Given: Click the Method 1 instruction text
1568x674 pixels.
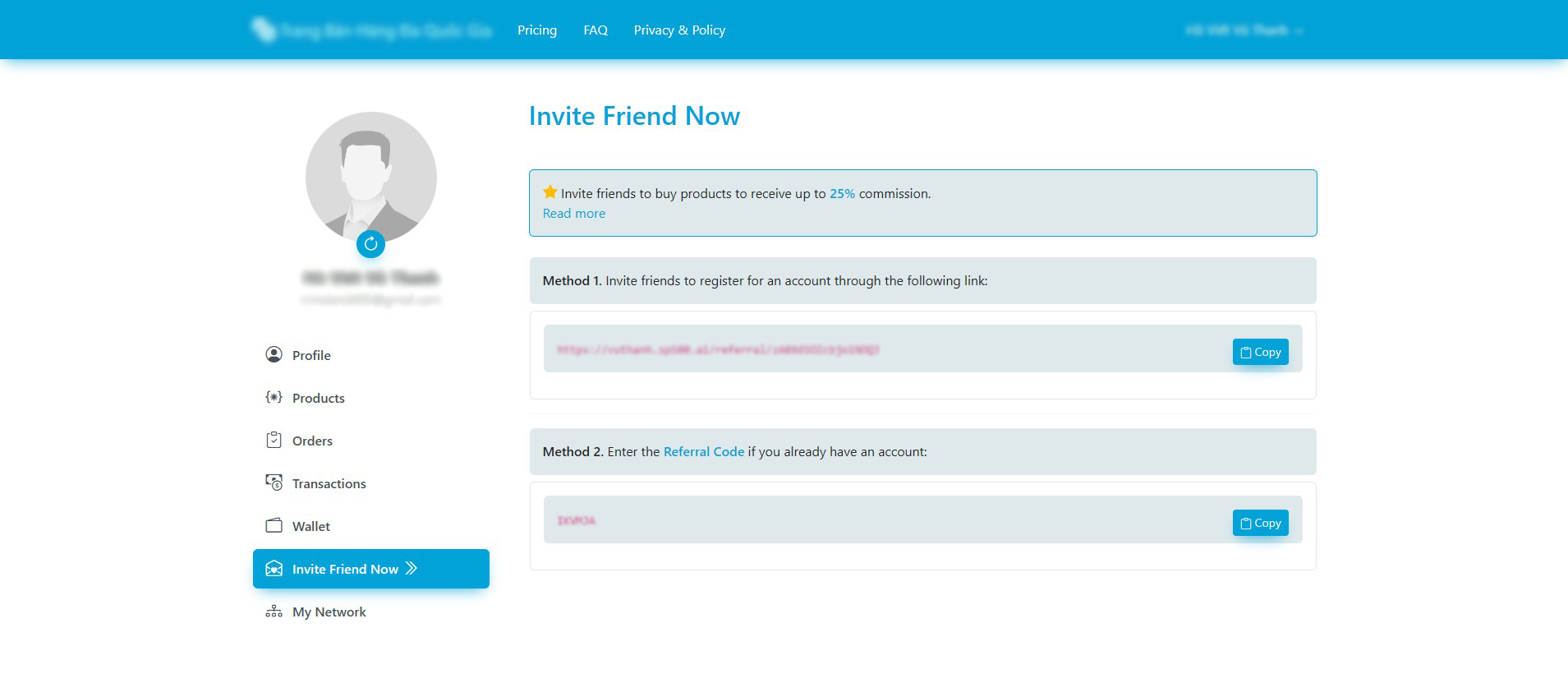Looking at the screenshot, I should 765,280.
